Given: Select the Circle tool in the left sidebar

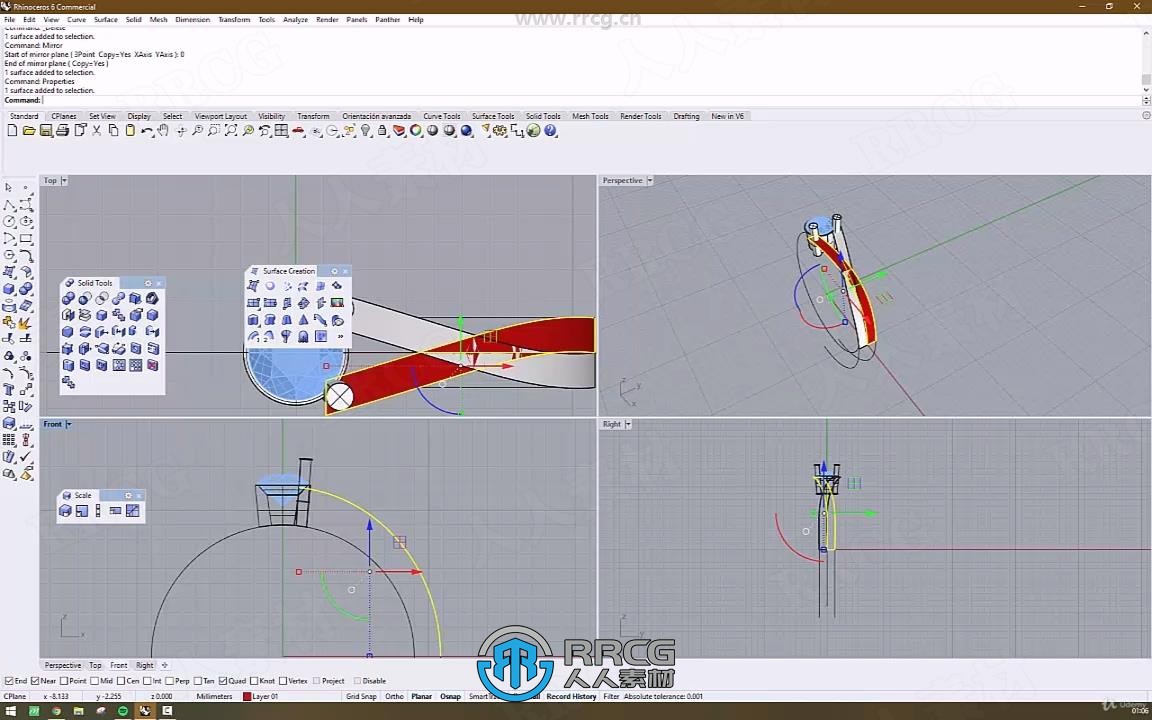Looking at the screenshot, I should tap(9, 221).
